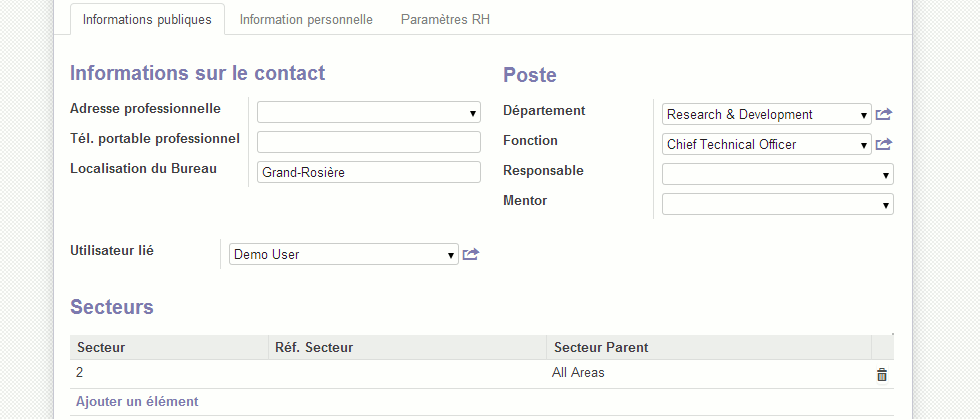Expand the Responsable dropdown
The width and height of the screenshot is (980, 420).
(886, 174)
